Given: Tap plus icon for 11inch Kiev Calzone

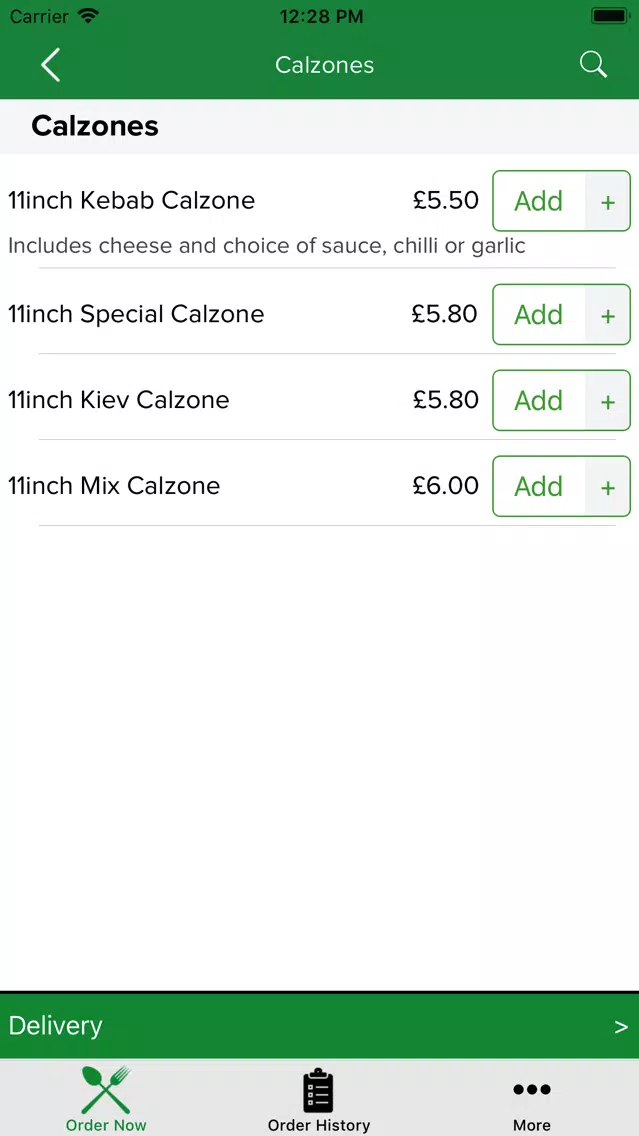Looking at the screenshot, I should (608, 401).
